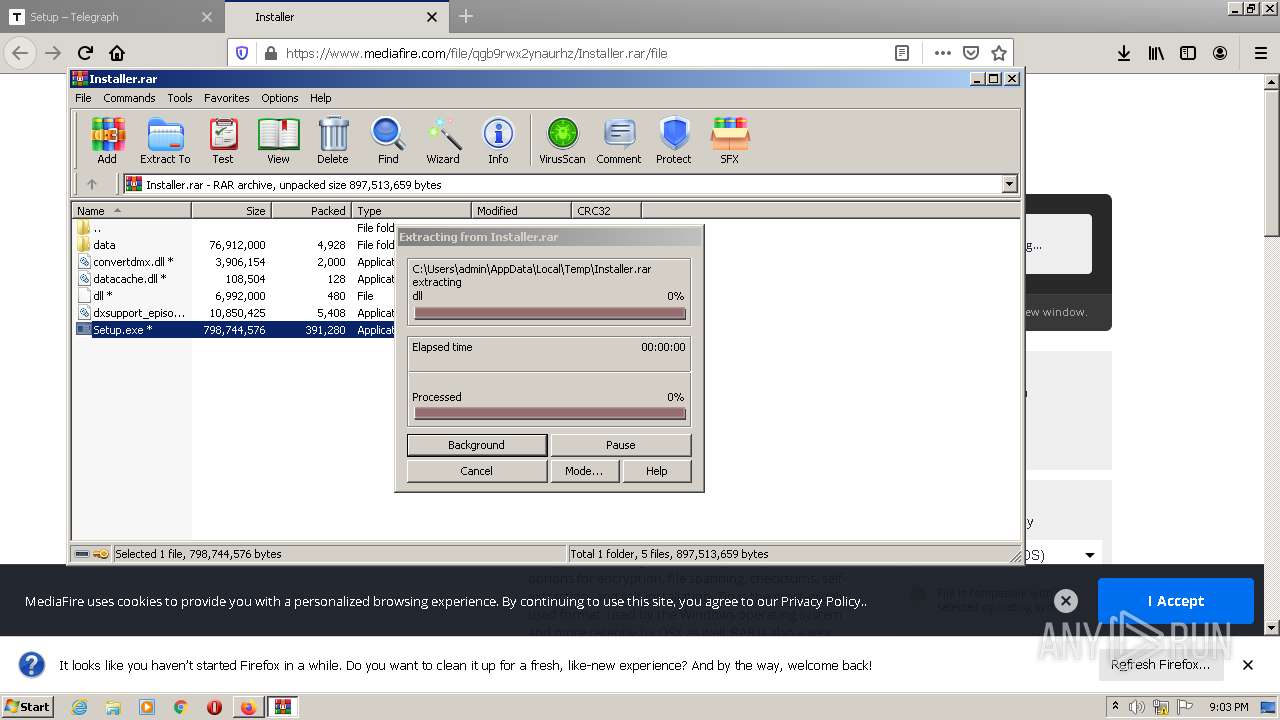Open Firefox hamburger menu

[x=1260, y=53]
